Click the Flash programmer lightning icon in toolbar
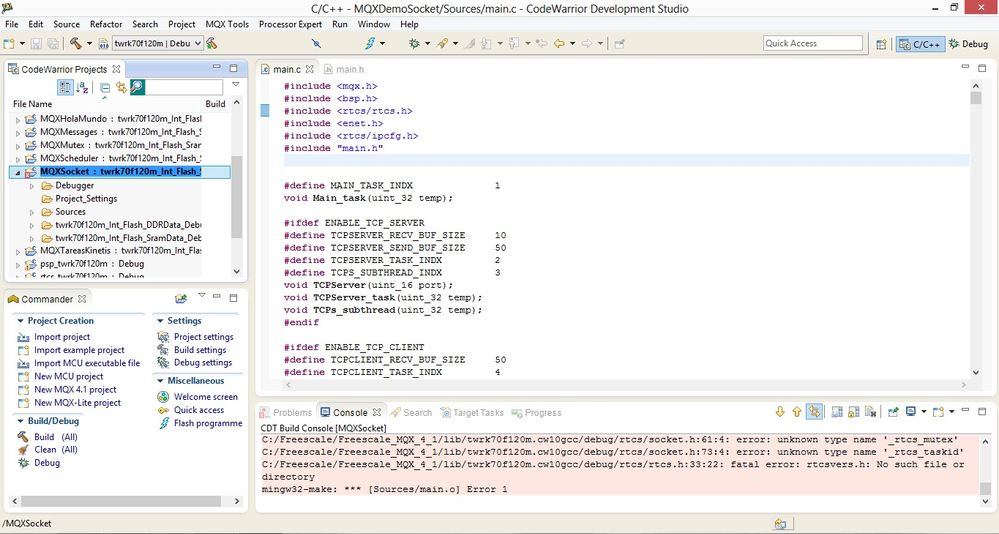This screenshot has height=534, width=999. 369,44
